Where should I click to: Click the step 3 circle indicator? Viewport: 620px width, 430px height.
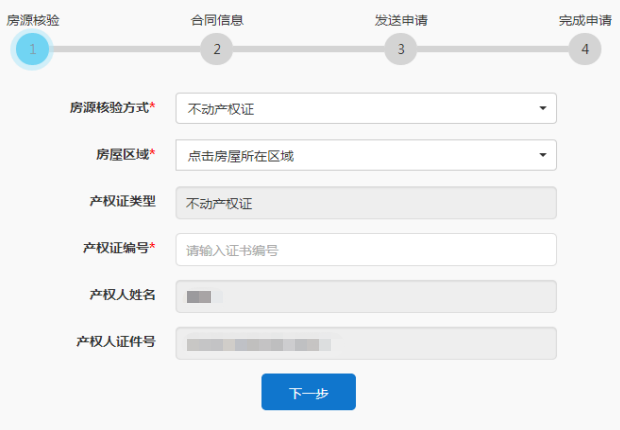tap(400, 48)
